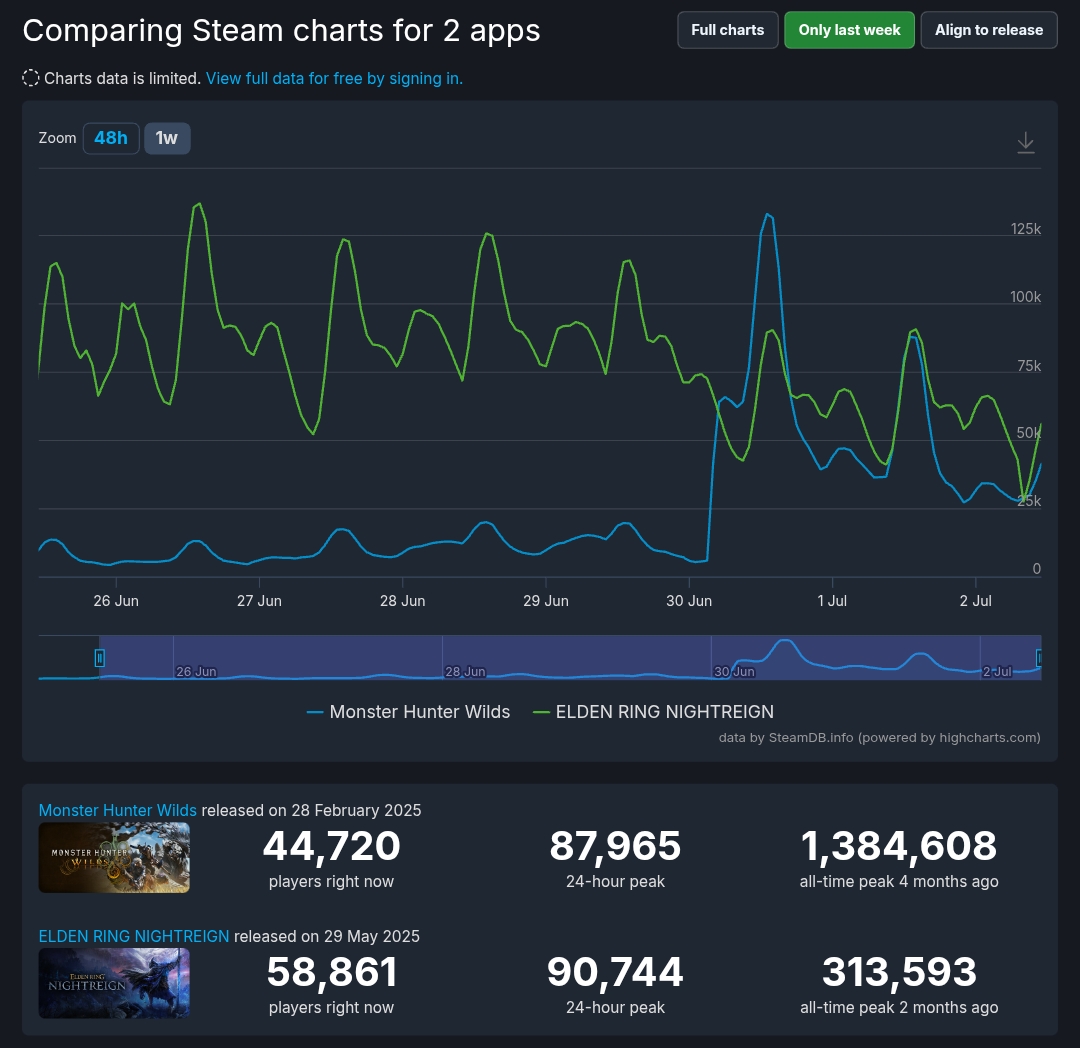Open the Full charts view
The height and width of the screenshot is (1048, 1080).
coord(727,30)
